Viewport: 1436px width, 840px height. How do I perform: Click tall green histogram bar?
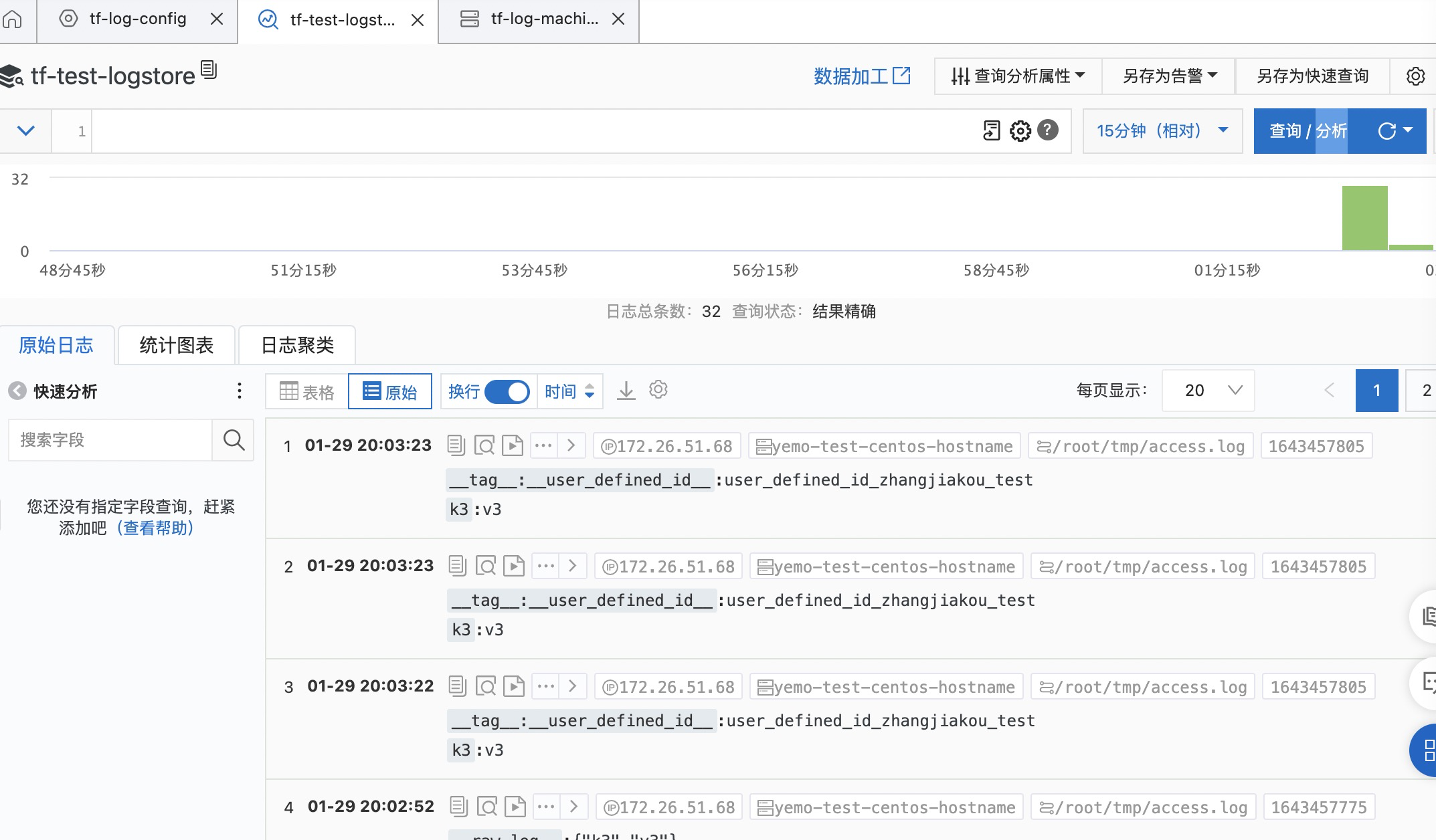tap(1365, 218)
